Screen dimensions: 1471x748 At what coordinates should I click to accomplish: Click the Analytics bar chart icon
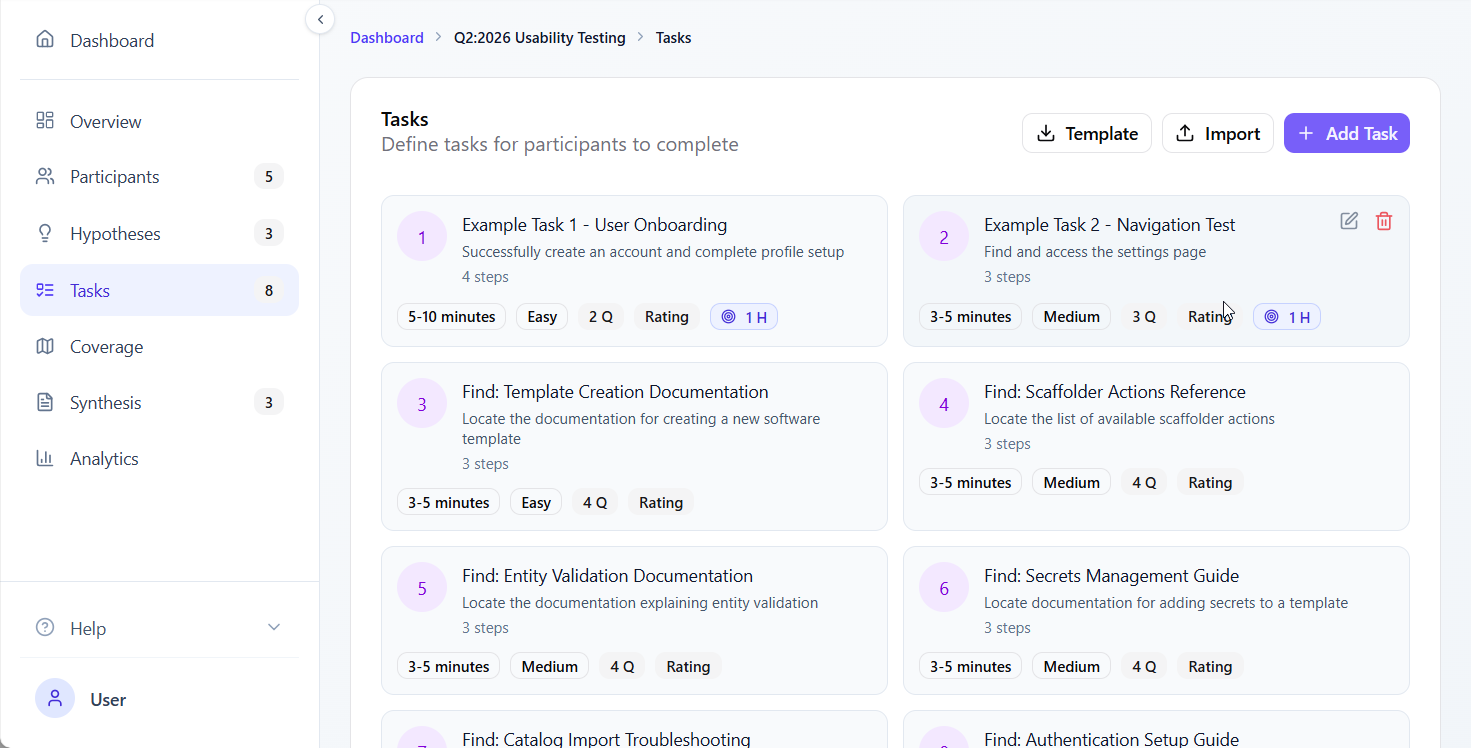[x=45, y=459]
